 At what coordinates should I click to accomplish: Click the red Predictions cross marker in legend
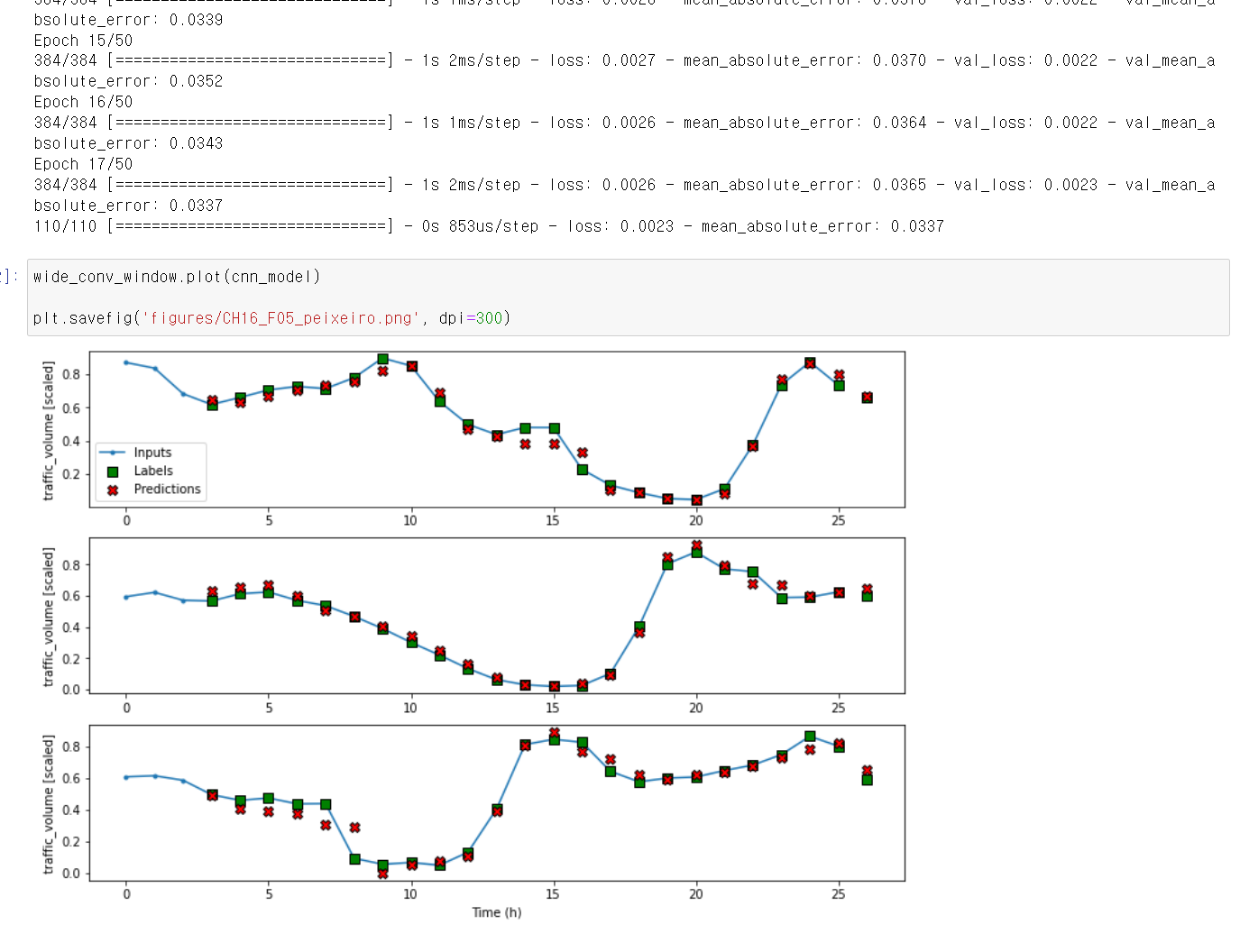tap(113, 490)
